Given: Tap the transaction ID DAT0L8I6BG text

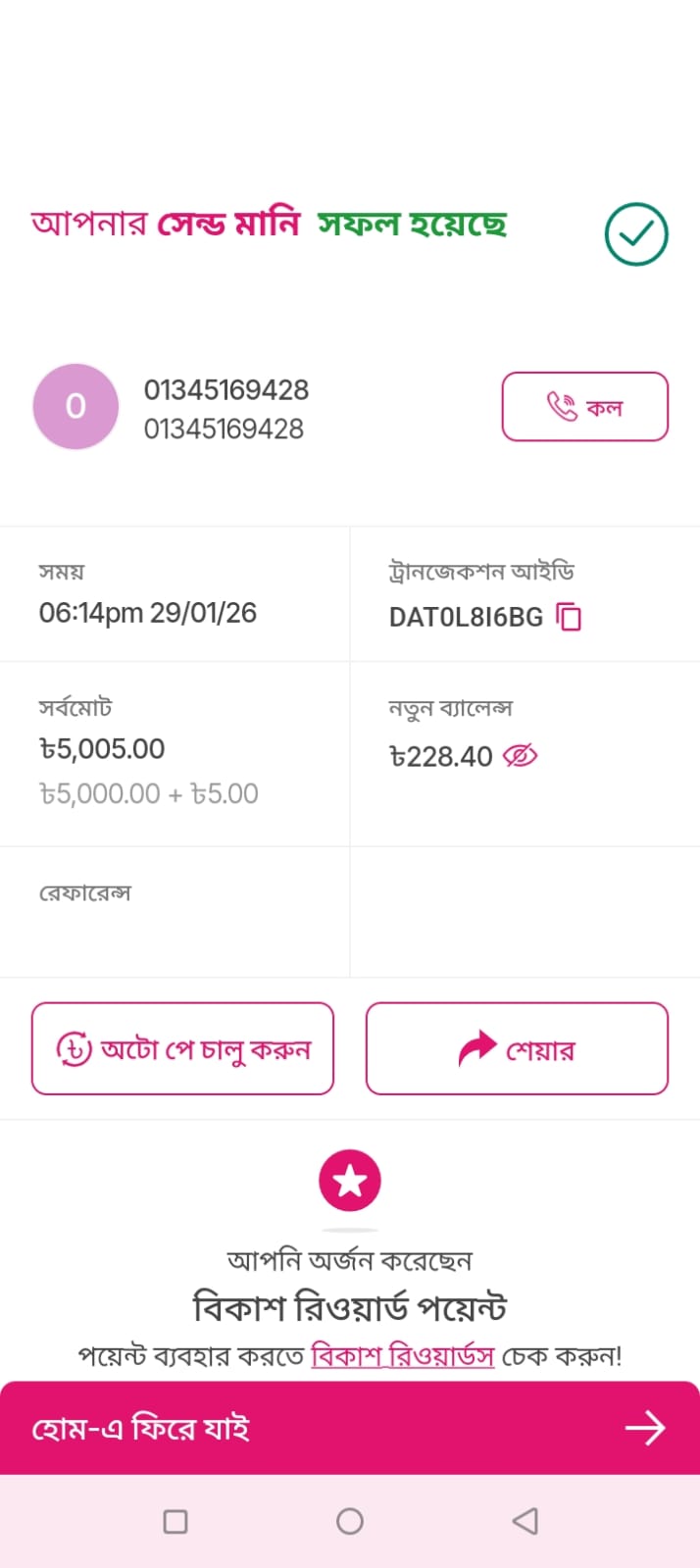Looking at the screenshot, I should 466,617.
